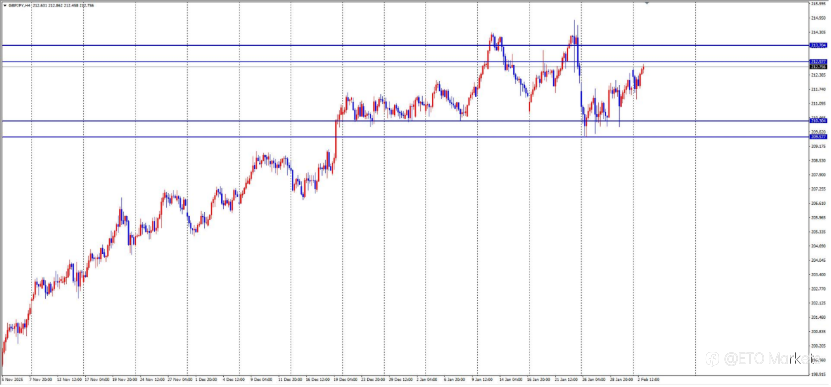Click the blue 210.306 price label
The width and height of the screenshot is (831, 387).
pyautogui.click(x=819, y=121)
